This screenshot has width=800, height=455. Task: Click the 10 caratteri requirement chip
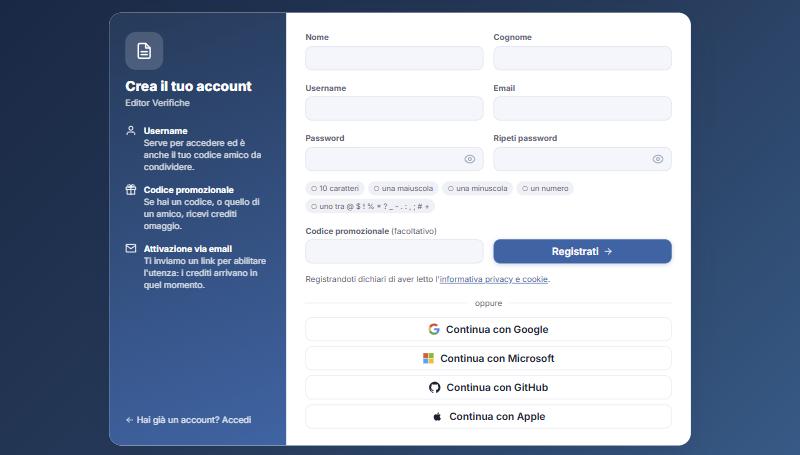(335, 188)
